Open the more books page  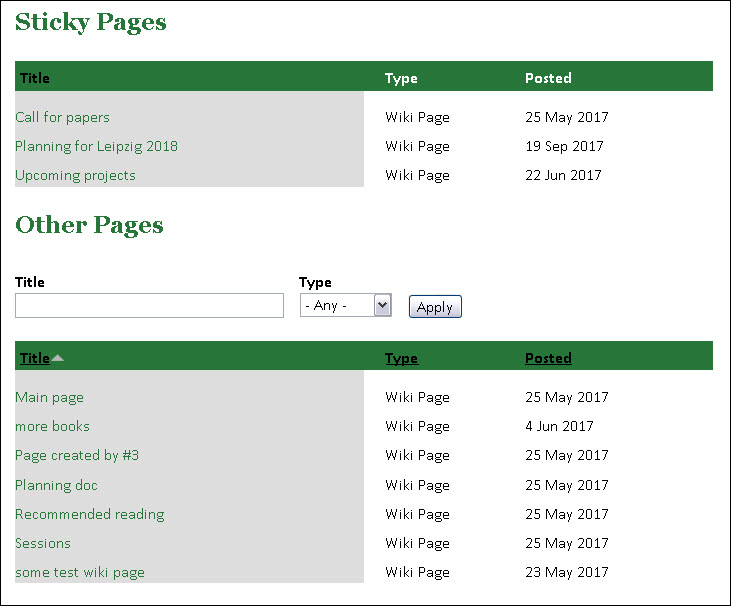[52, 426]
